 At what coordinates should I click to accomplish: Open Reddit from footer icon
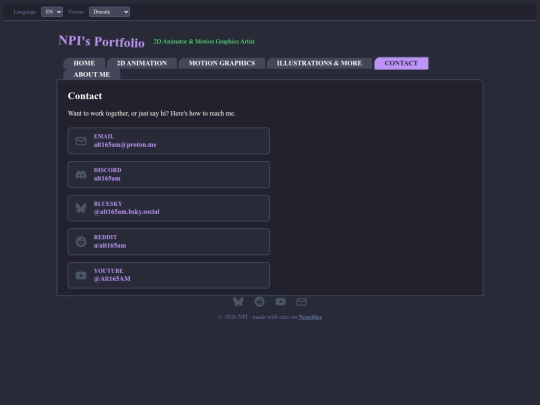259,302
